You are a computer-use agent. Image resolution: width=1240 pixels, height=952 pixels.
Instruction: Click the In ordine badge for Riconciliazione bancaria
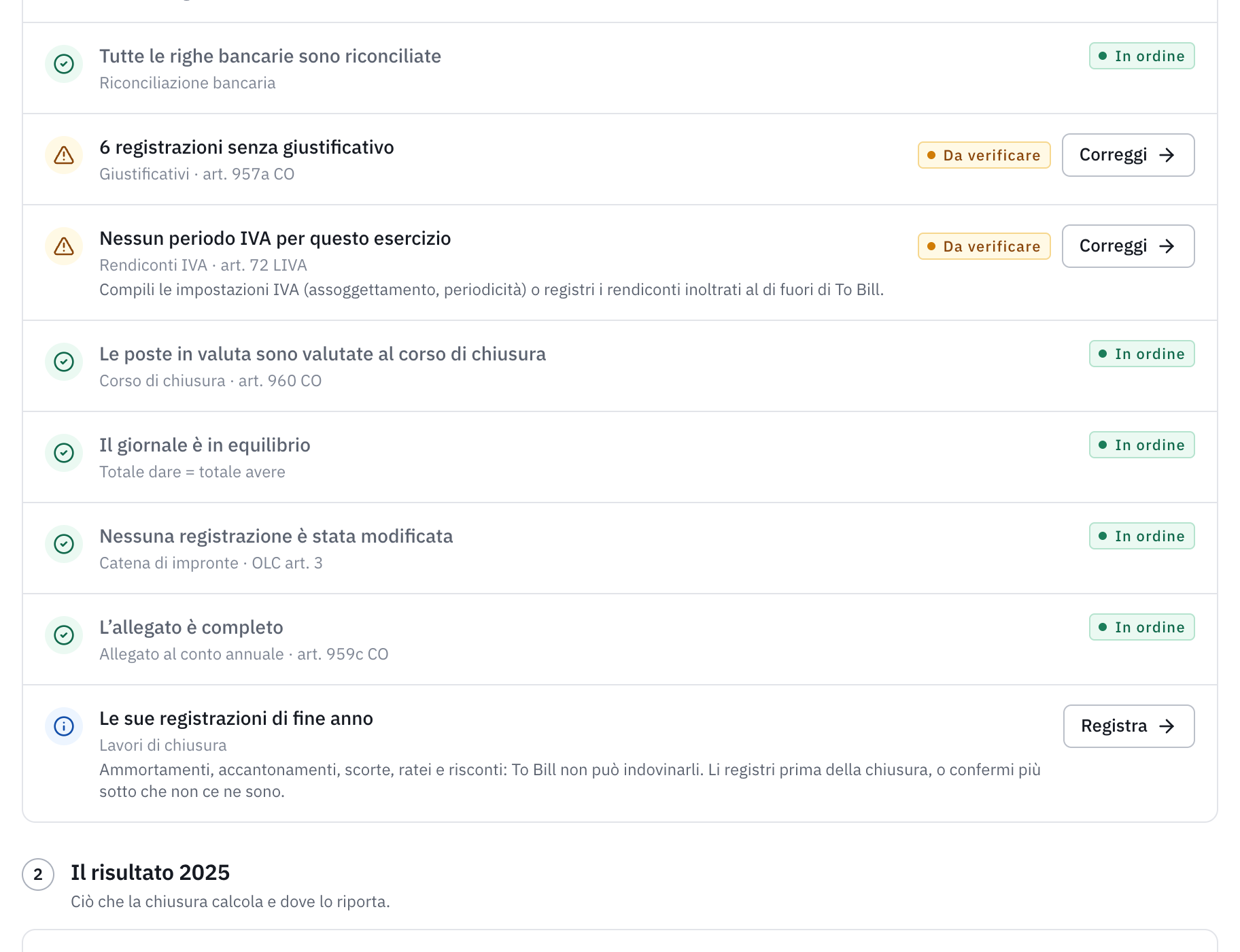pyautogui.click(x=1141, y=56)
